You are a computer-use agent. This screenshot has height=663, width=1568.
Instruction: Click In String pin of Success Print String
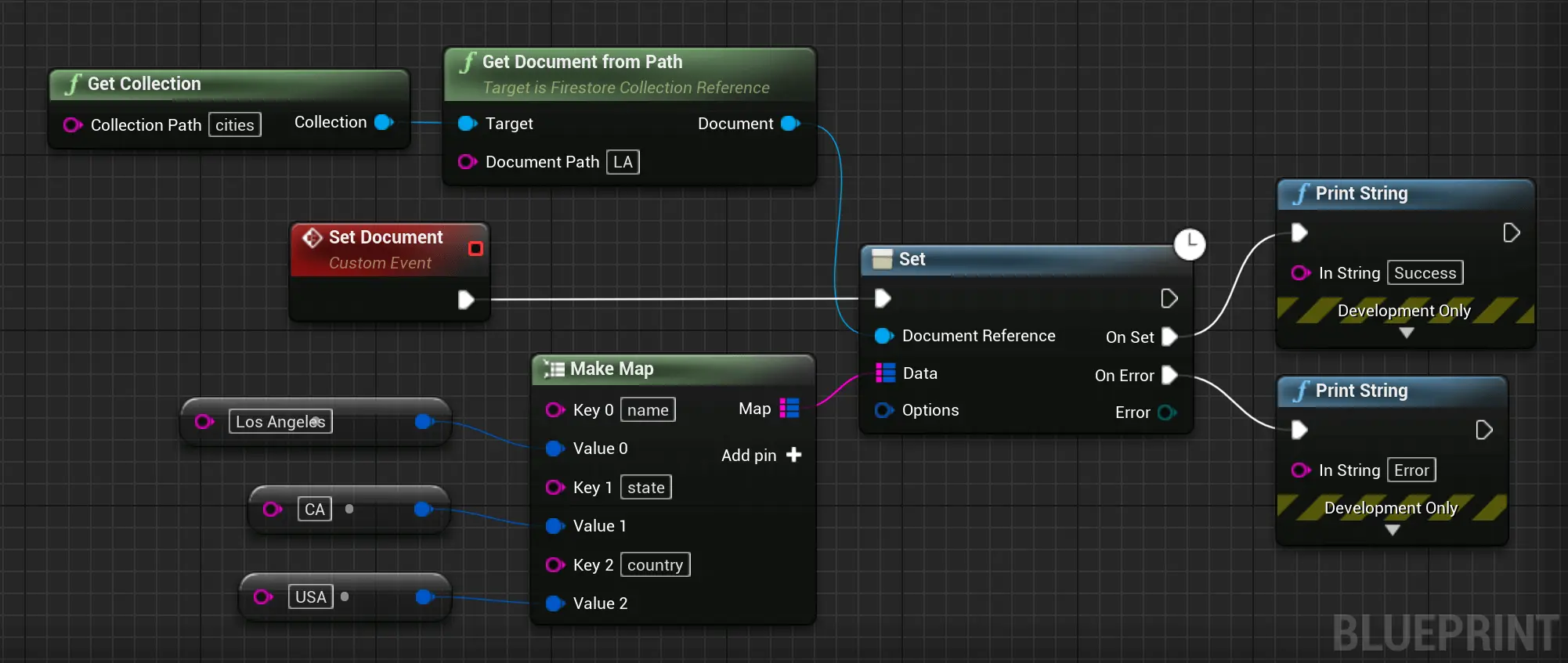click(x=1301, y=273)
